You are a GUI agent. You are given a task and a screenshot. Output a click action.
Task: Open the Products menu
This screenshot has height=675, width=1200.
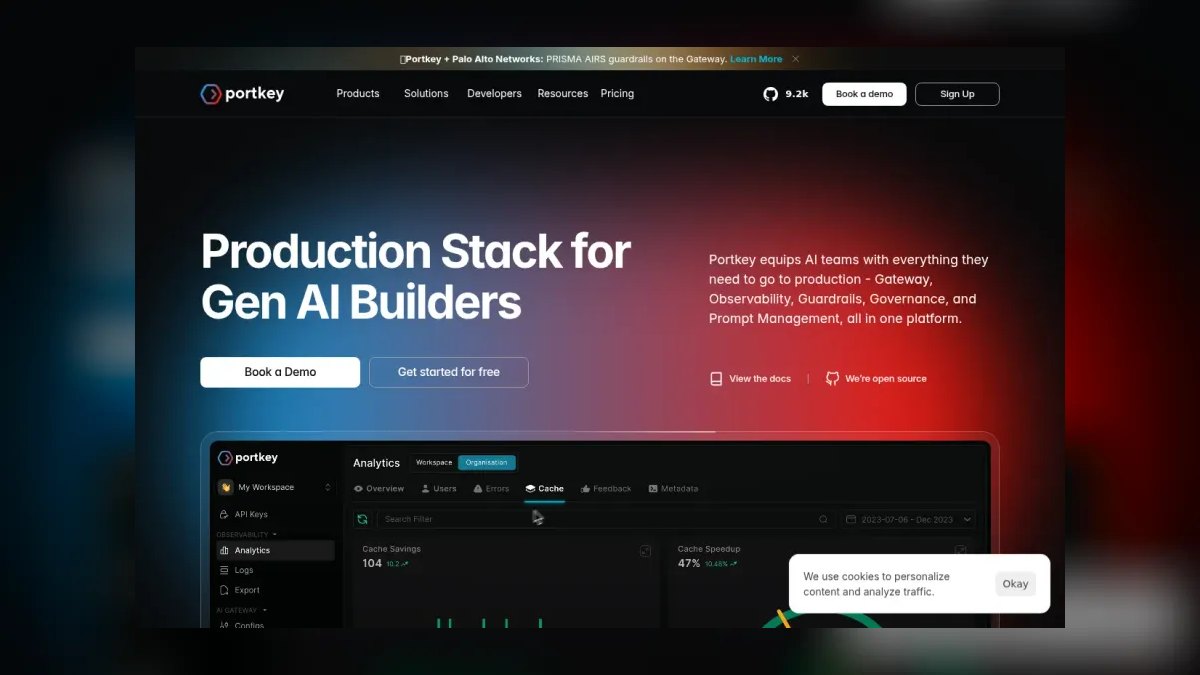pyautogui.click(x=358, y=94)
